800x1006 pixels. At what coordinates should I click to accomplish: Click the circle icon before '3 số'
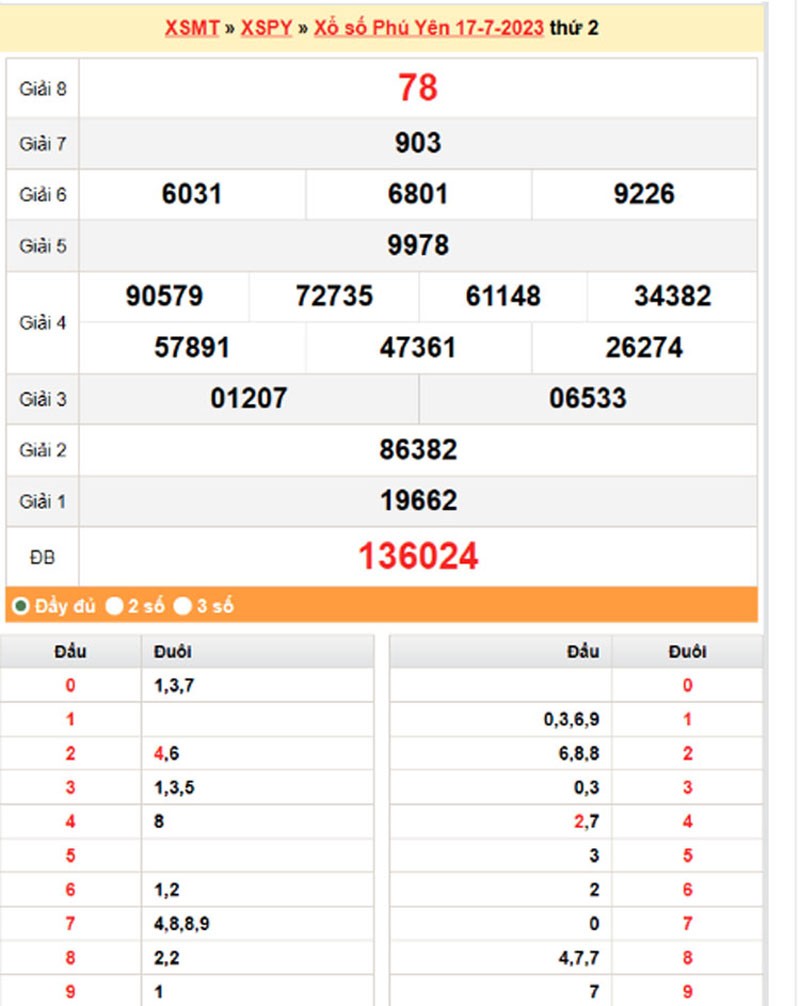coord(183,605)
